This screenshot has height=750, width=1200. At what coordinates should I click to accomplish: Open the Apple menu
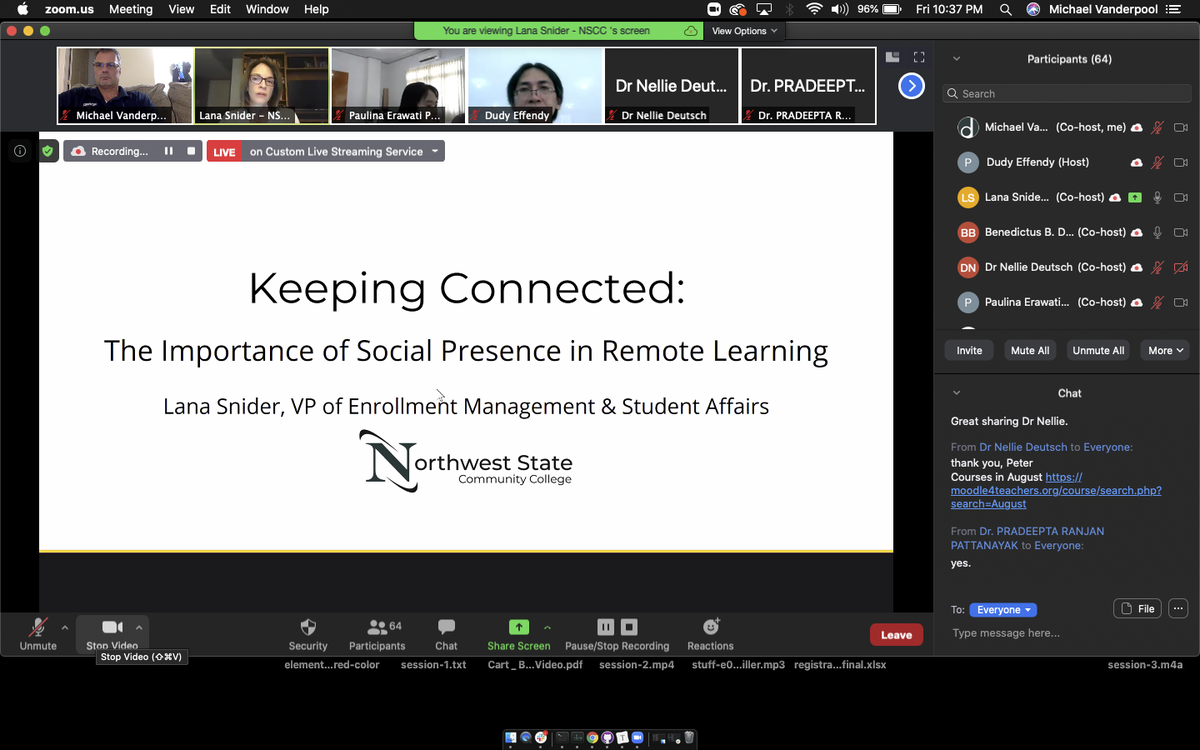point(22,9)
